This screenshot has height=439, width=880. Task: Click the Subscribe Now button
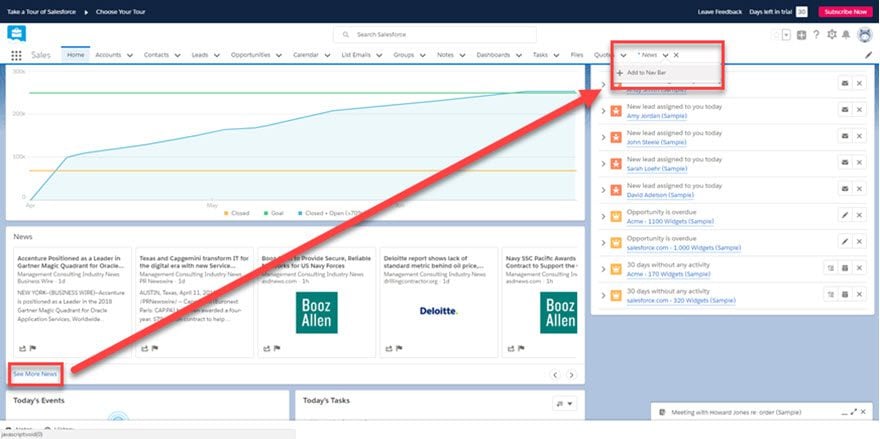(x=846, y=12)
